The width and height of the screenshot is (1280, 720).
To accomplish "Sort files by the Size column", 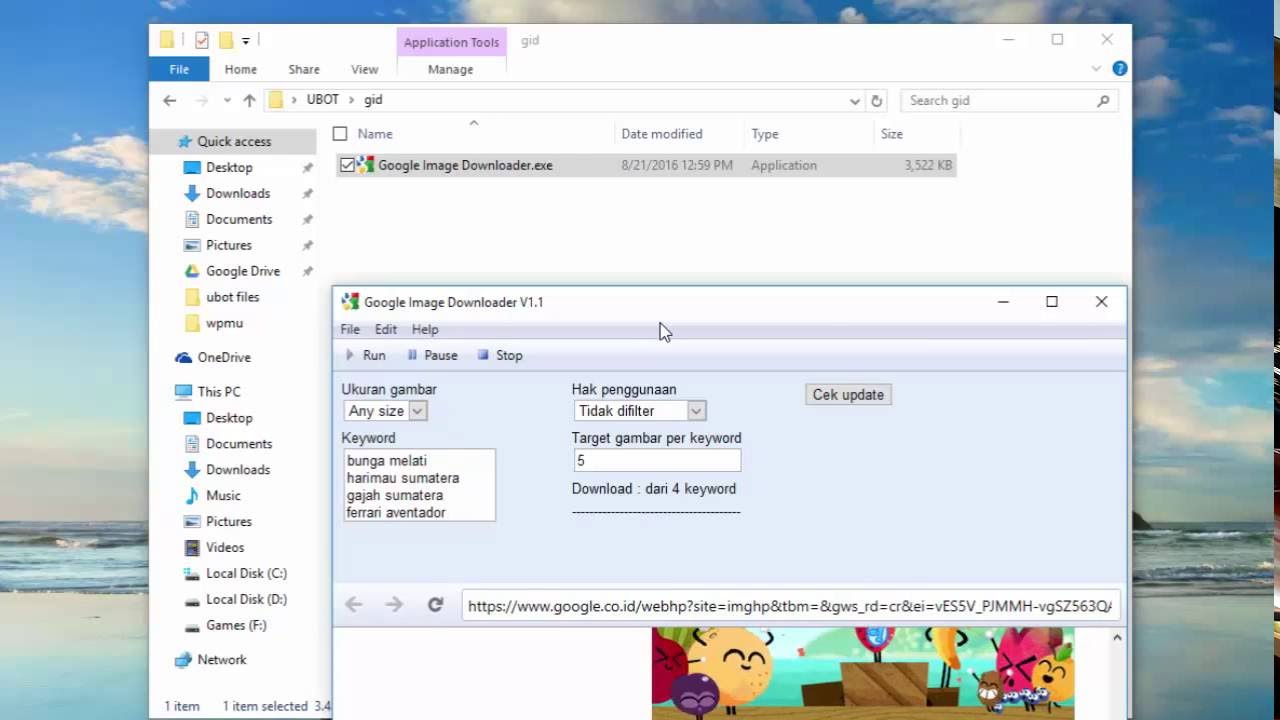I will tap(892, 133).
